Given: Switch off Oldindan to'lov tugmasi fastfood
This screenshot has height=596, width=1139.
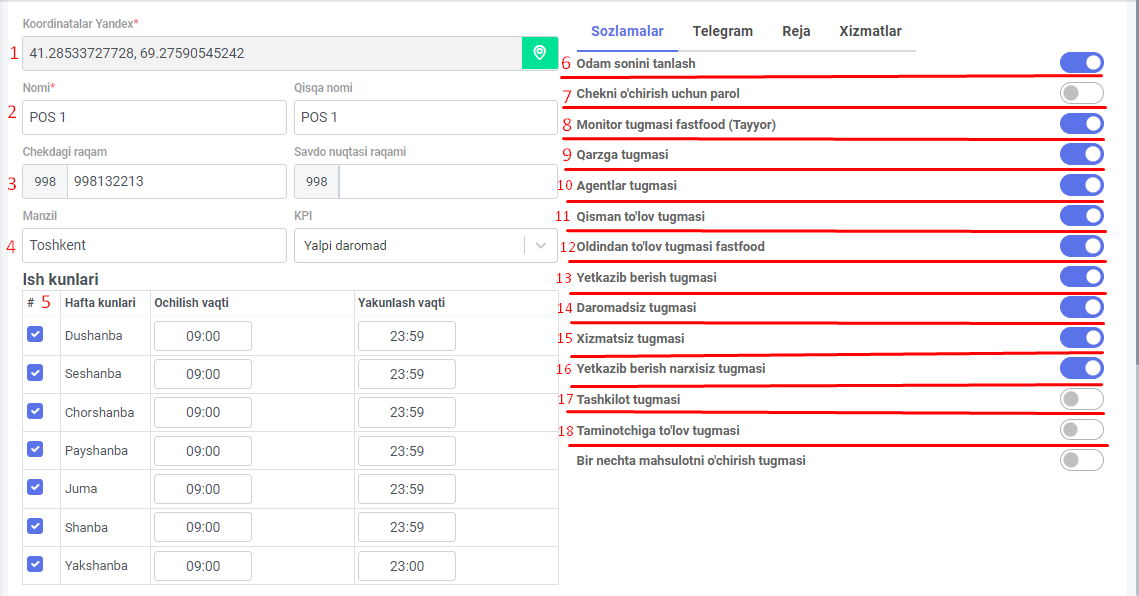Looking at the screenshot, I should 1082,246.
